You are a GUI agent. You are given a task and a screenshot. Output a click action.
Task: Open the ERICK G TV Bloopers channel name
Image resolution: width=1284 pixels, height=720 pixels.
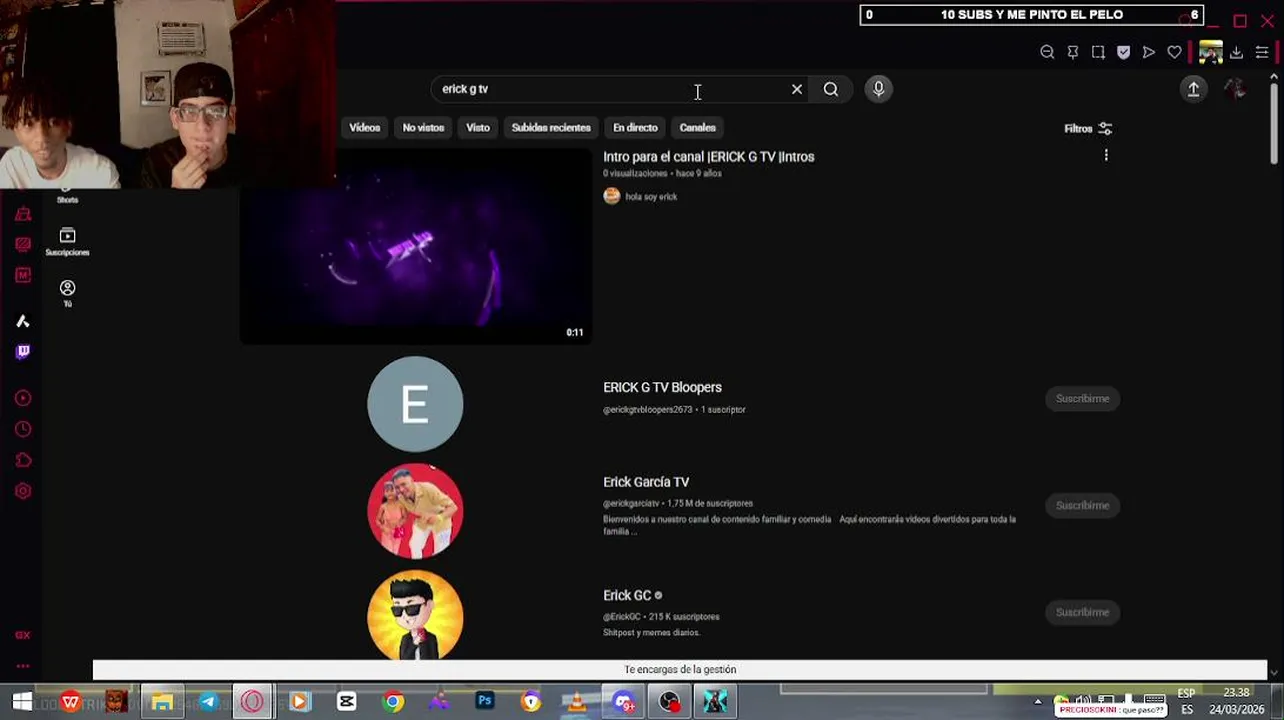(x=662, y=387)
